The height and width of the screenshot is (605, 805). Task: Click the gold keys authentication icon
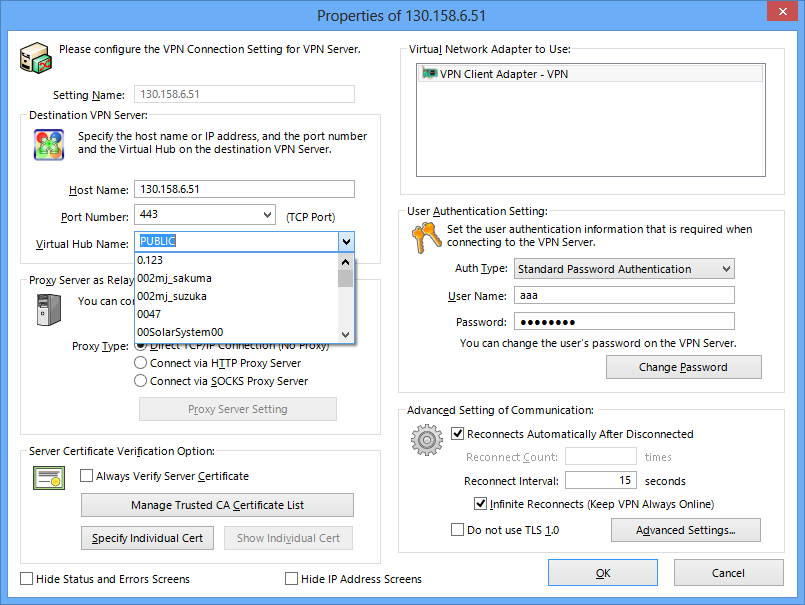pyautogui.click(x=427, y=238)
